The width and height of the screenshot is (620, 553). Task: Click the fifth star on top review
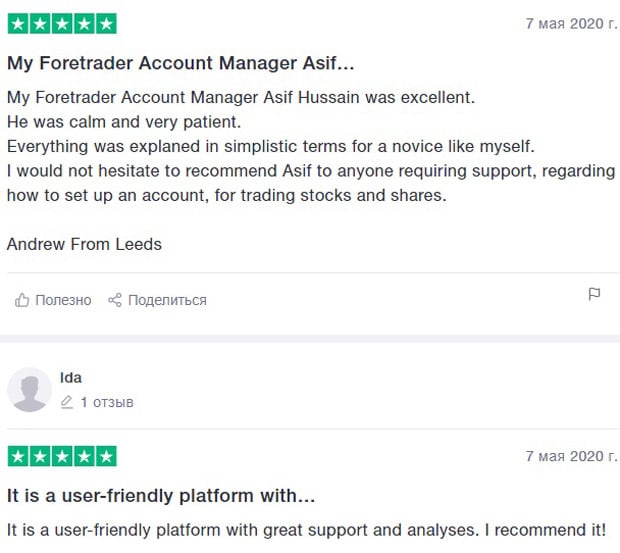click(106, 24)
